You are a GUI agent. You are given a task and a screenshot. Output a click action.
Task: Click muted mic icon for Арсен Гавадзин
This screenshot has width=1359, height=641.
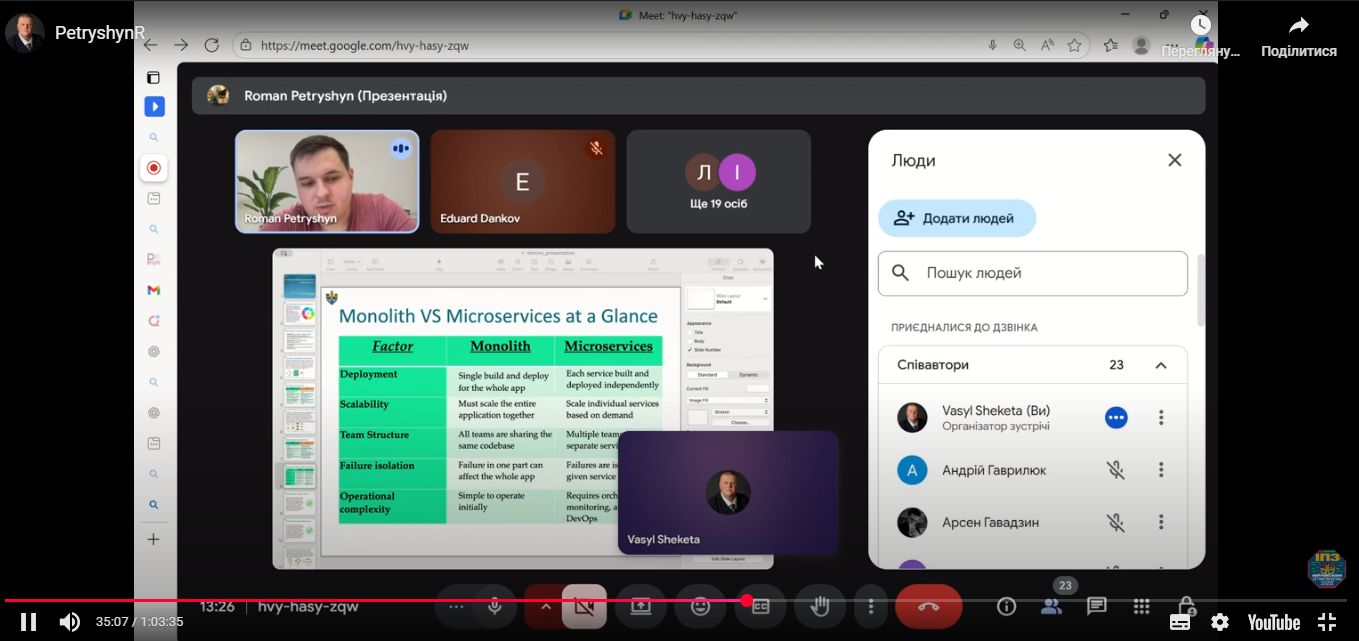click(1116, 522)
